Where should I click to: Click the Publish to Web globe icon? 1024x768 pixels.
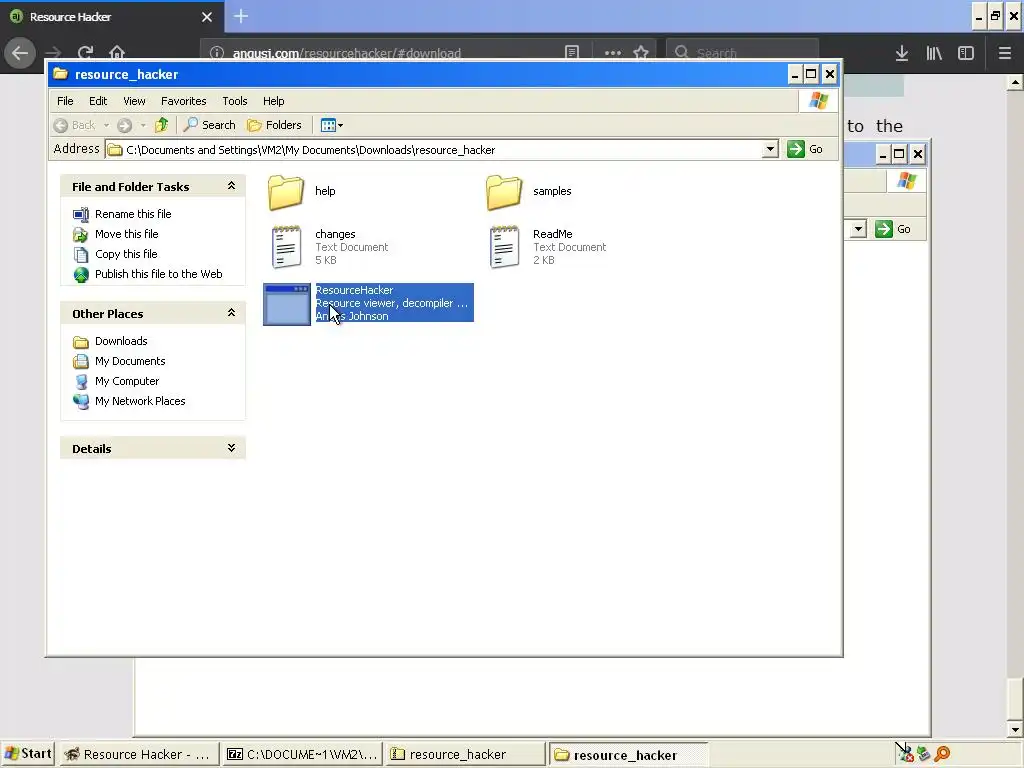click(81, 275)
